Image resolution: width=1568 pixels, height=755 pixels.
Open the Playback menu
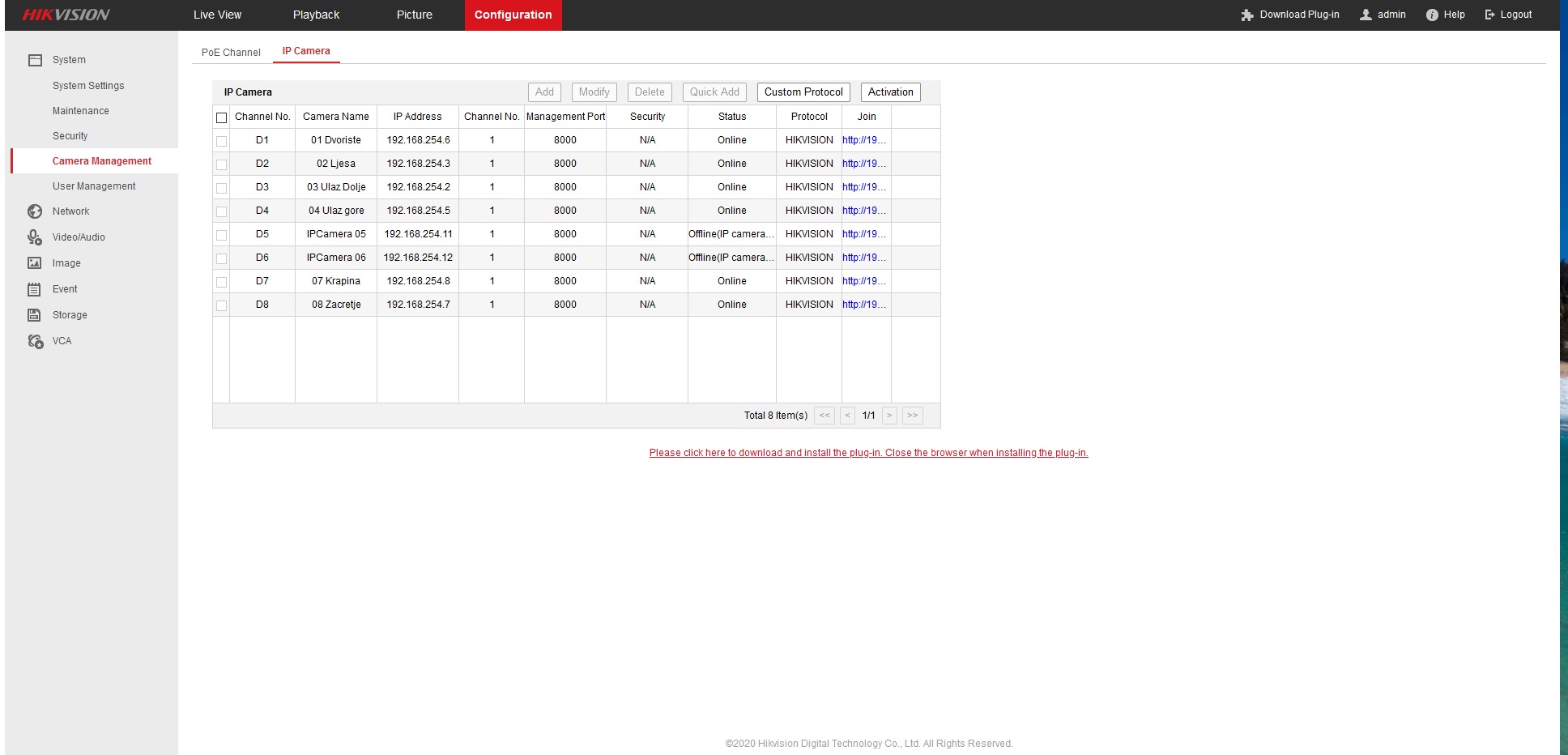tap(316, 15)
